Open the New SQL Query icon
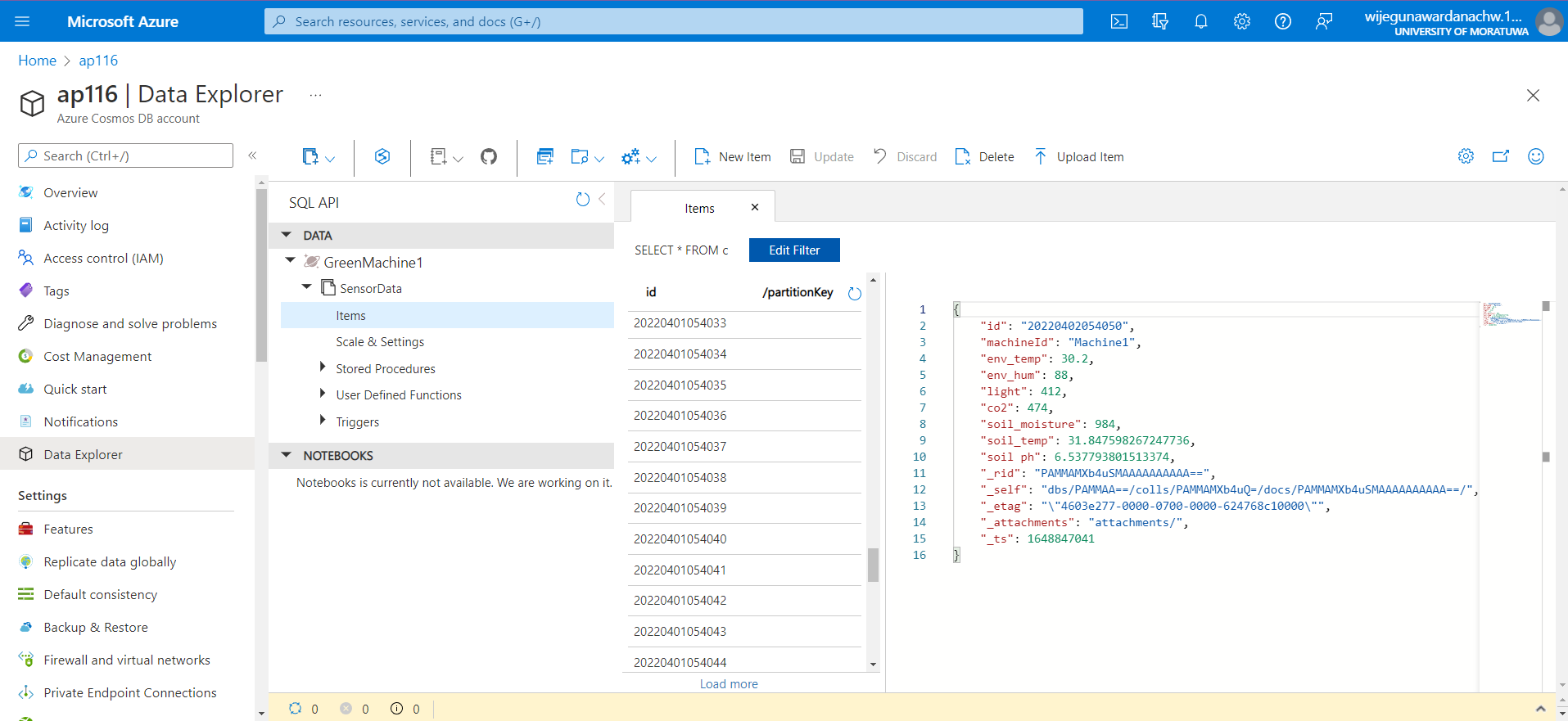 point(545,156)
